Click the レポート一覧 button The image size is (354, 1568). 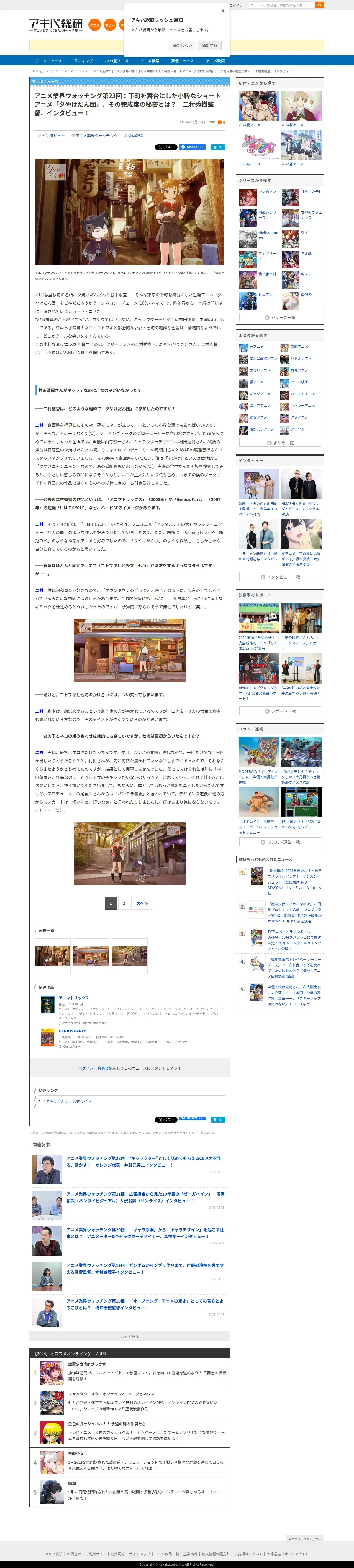pyautogui.click(x=280, y=711)
